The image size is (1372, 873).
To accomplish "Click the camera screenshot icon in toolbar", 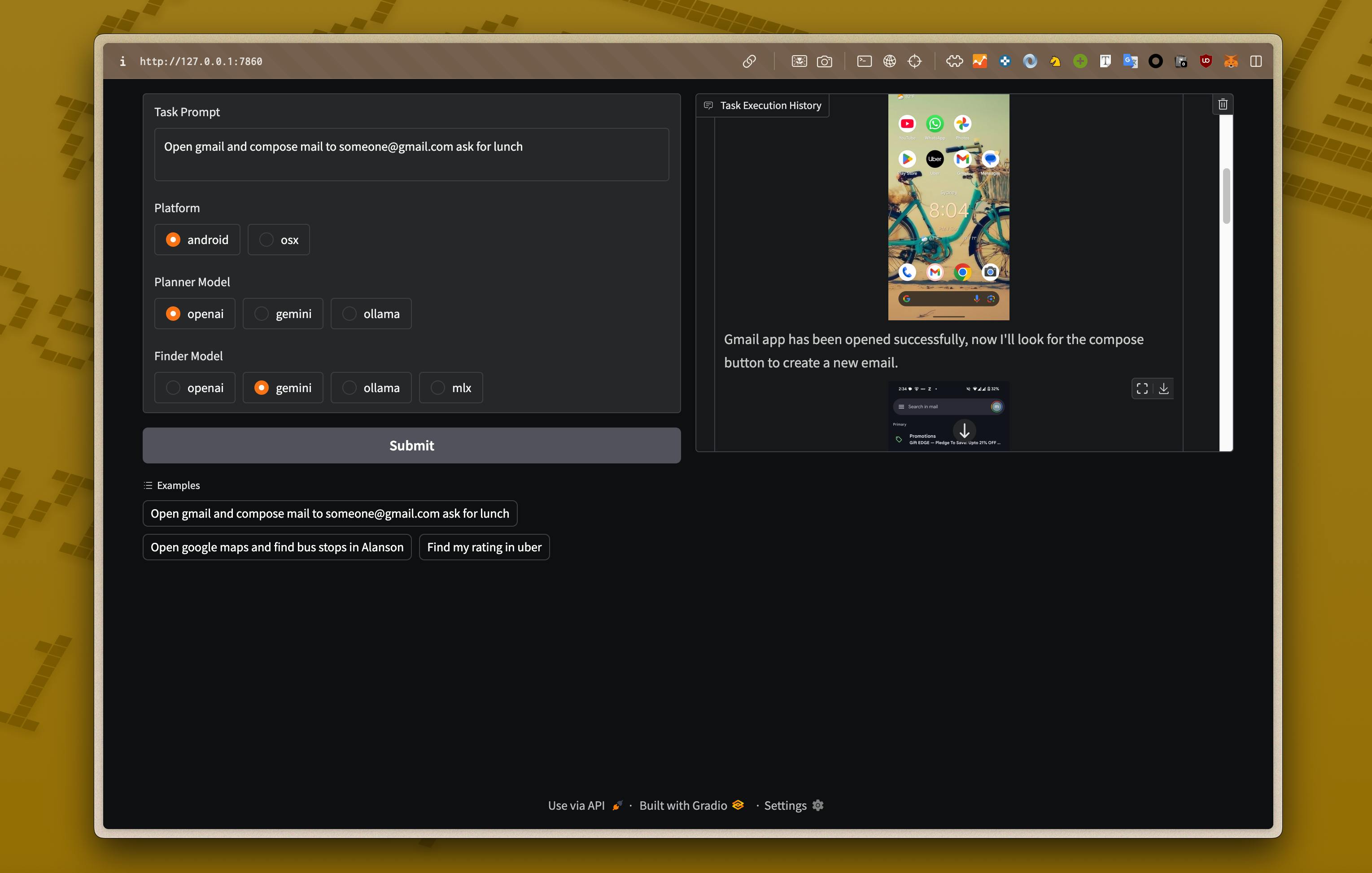I will (824, 61).
